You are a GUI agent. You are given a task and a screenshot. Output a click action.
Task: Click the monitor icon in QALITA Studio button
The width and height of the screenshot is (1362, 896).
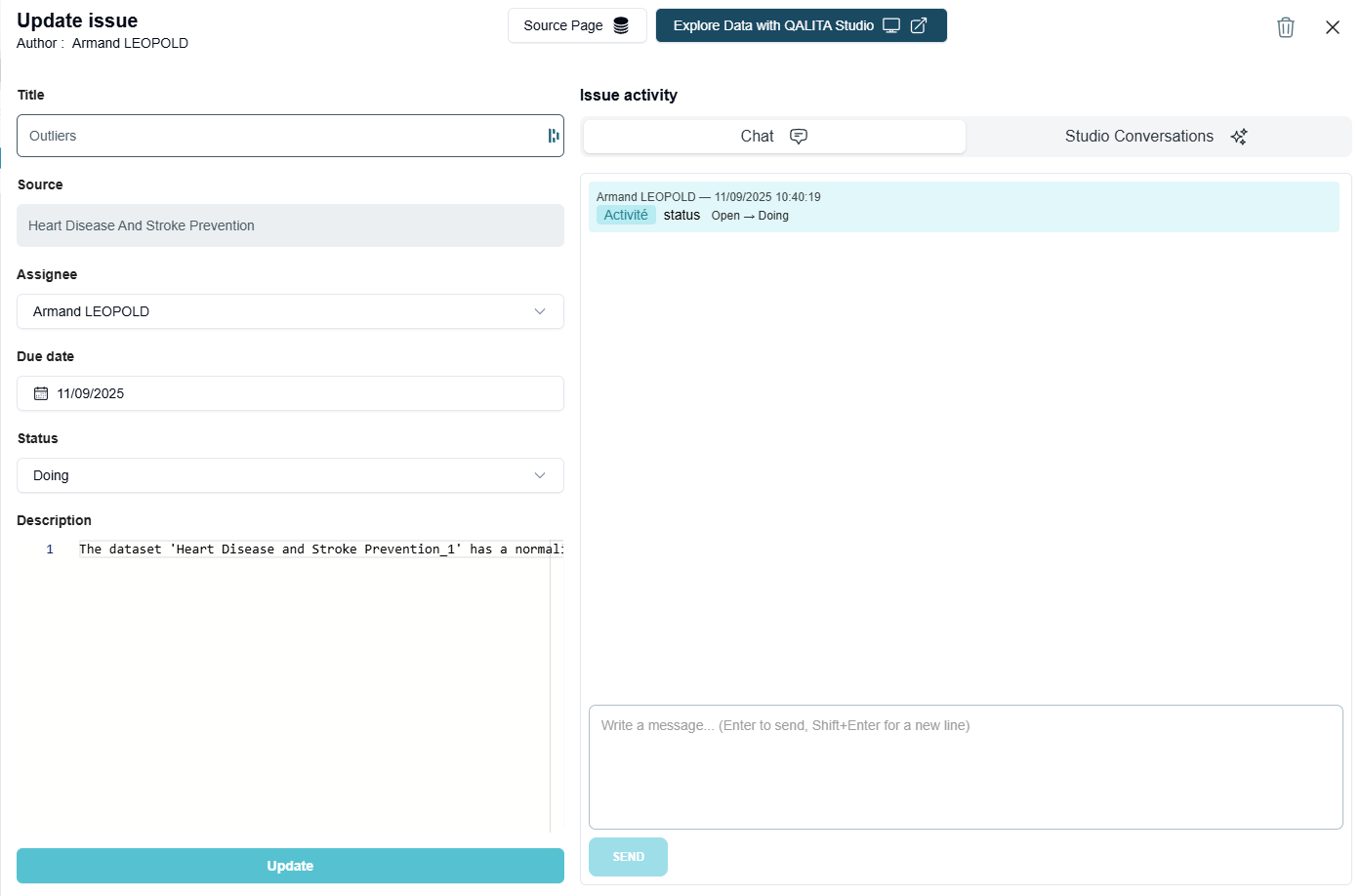tap(891, 25)
